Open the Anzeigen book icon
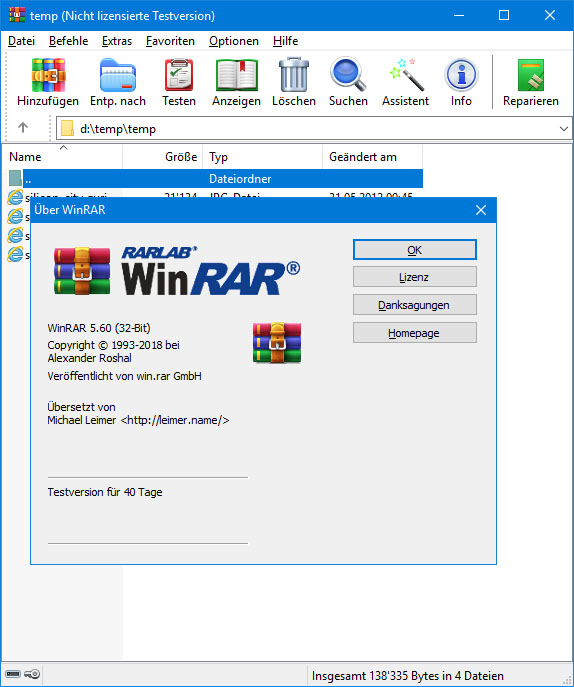 [x=237, y=75]
